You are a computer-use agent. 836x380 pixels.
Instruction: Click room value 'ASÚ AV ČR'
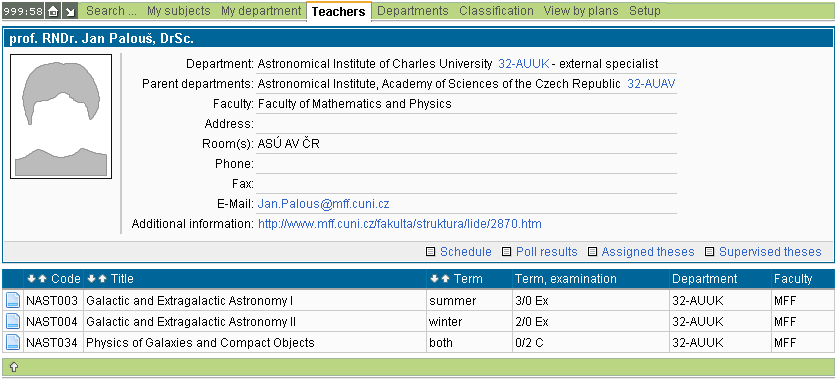coord(288,143)
